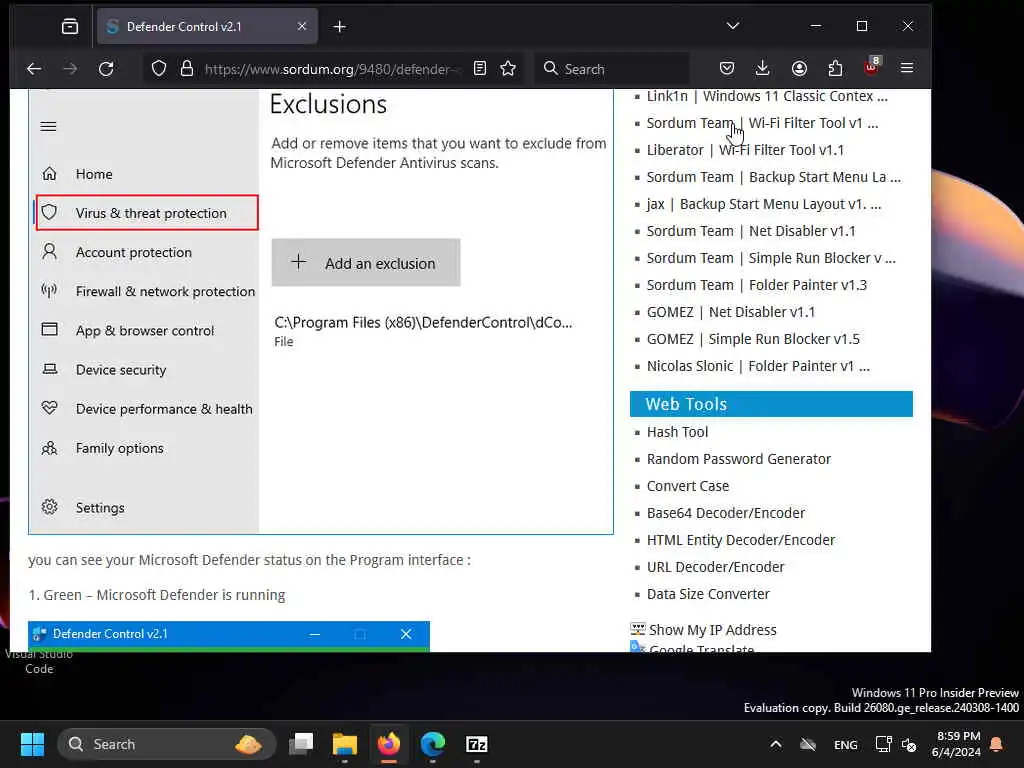Expand the list all tabs chevron
Screen dimensions: 1024x768
pyautogui.click(x=733, y=25)
